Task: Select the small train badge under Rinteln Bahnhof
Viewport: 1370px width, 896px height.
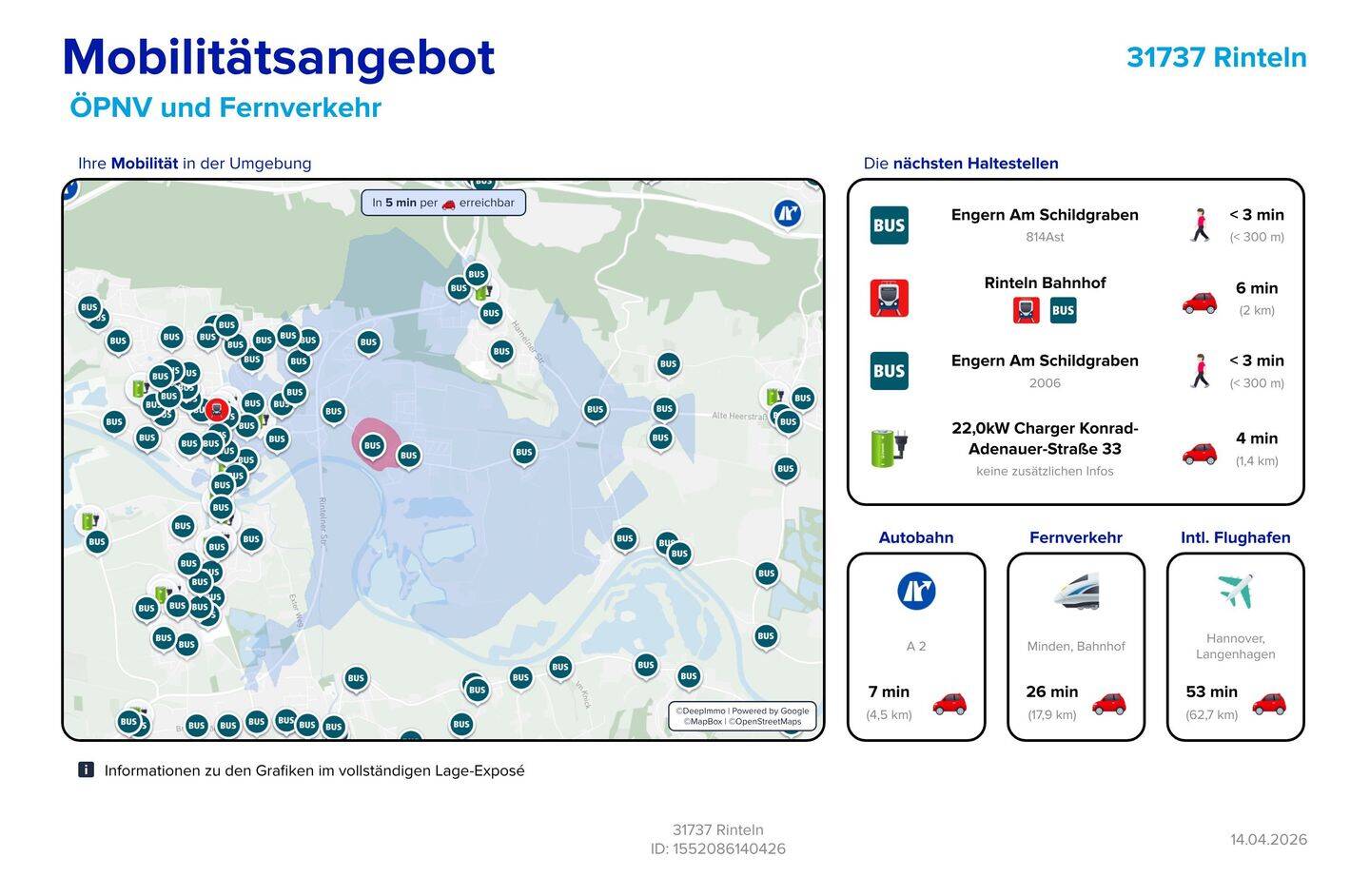Action: (x=1027, y=310)
